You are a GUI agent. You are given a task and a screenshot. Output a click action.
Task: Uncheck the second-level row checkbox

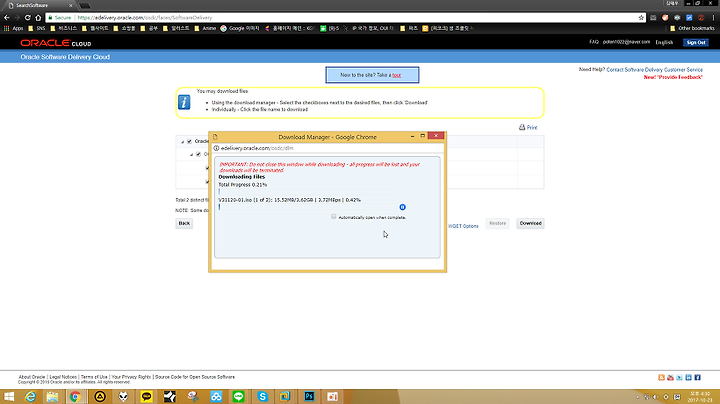click(198, 154)
